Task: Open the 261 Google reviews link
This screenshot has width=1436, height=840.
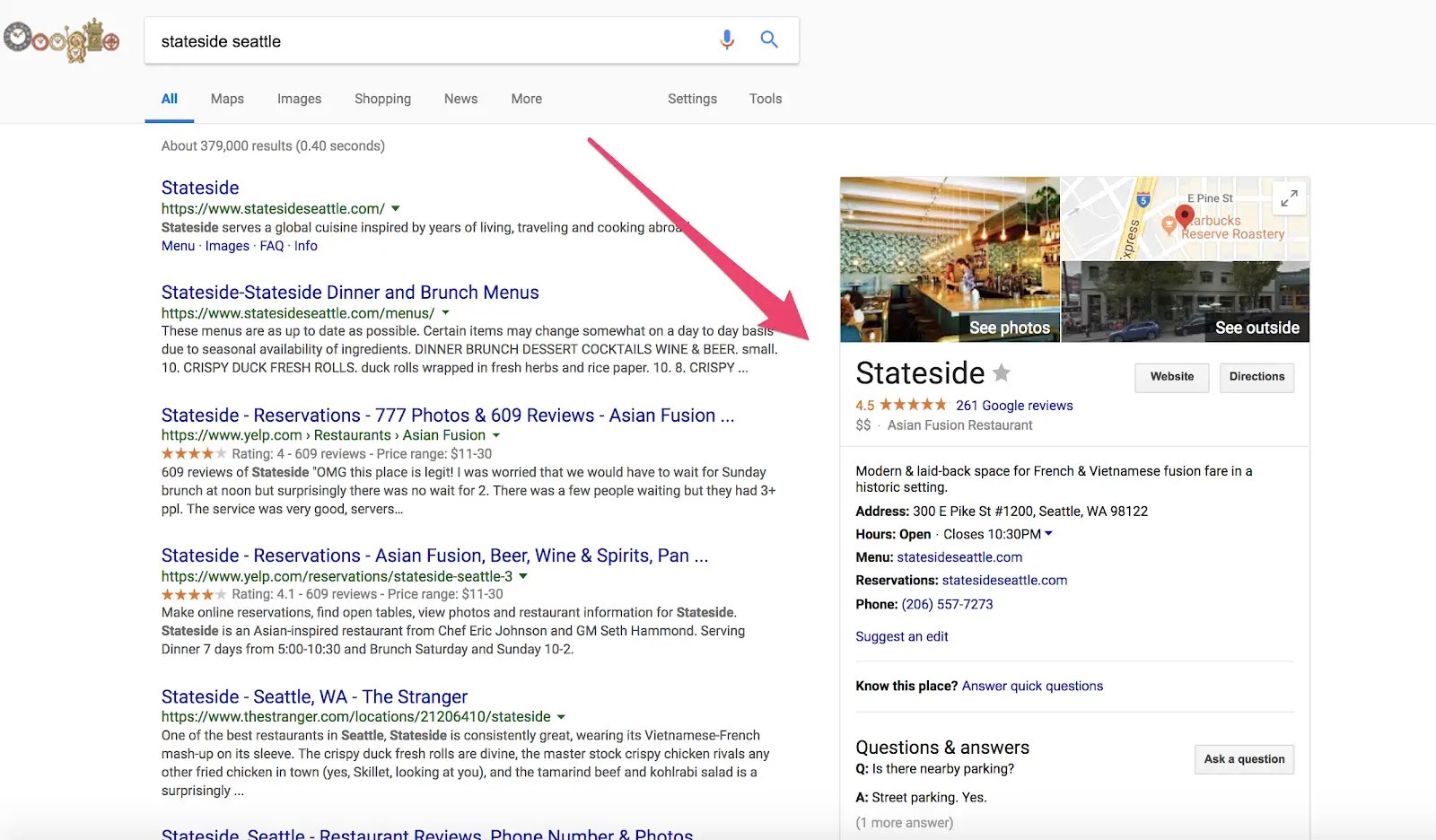Action: [x=1014, y=406]
